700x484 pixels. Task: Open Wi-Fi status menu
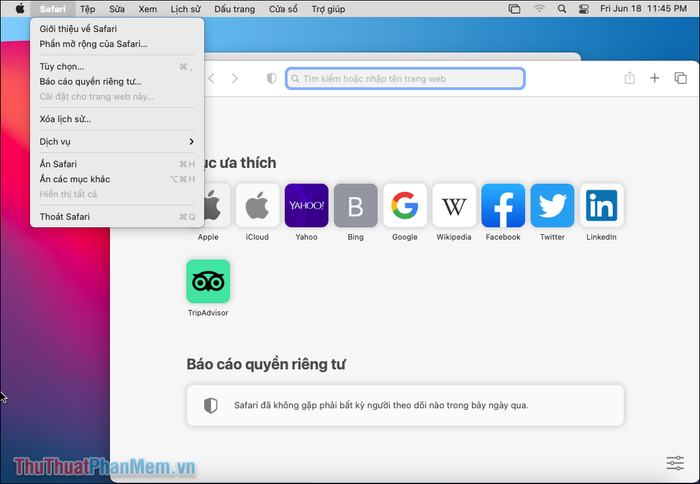pyautogui.click(x=539, y=9)
